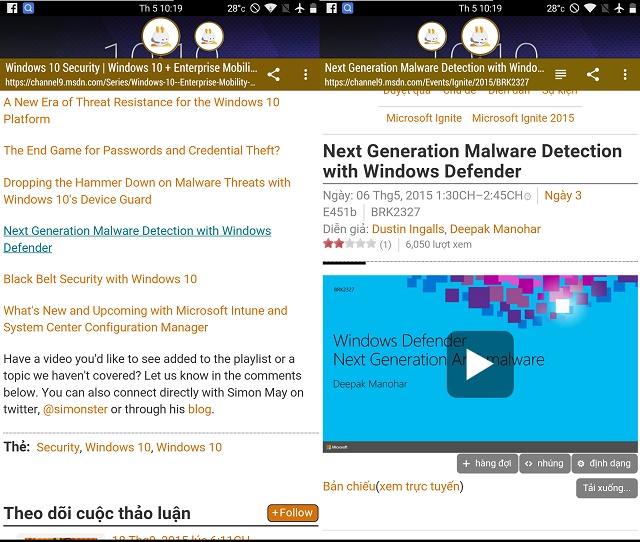Tap the smaller bunny bubble in the left screen
The height and width of the screenshot is (542, 640).
[x=209, y=36]
